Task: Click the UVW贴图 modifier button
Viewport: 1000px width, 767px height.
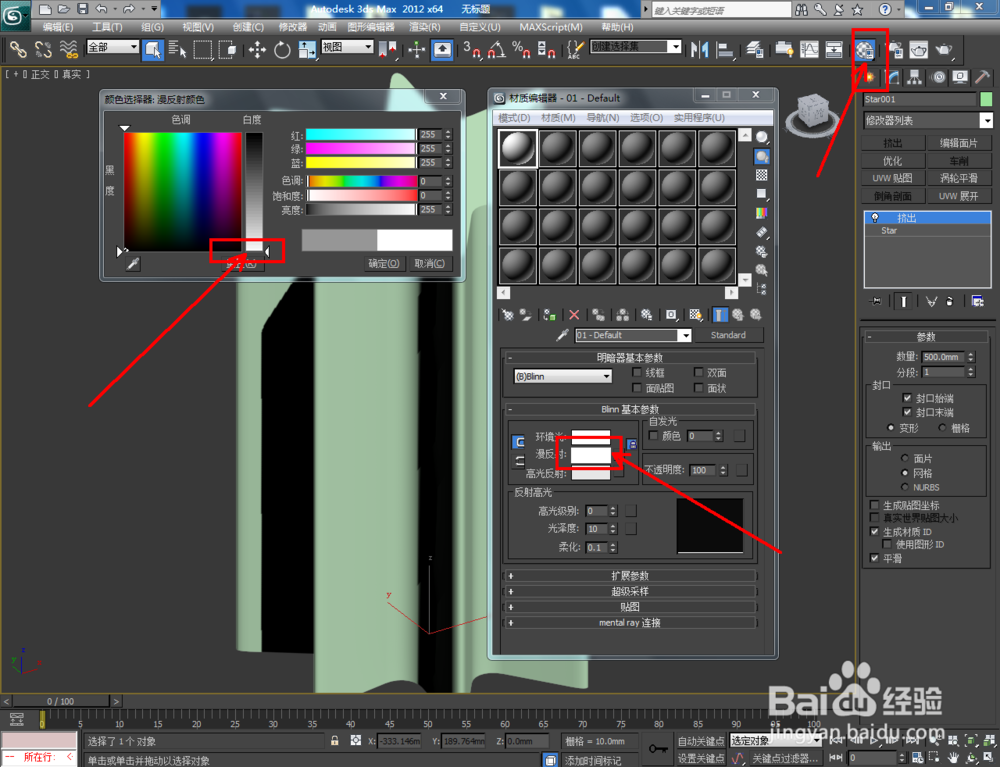Action: point(893,179)
